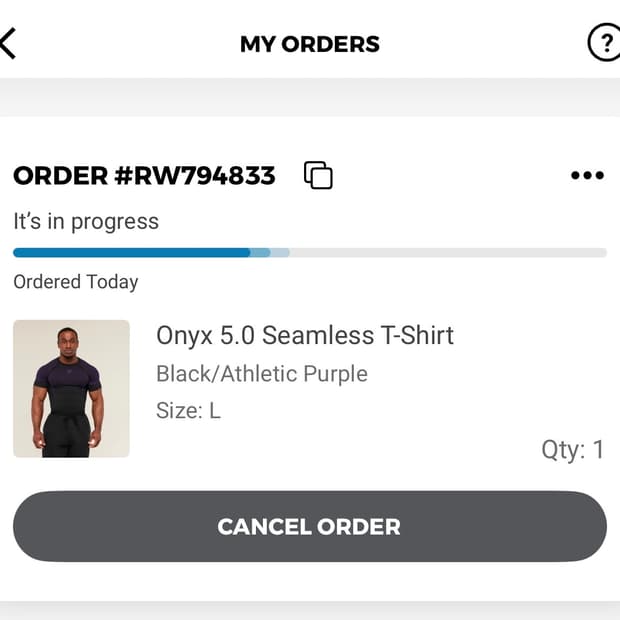Tap the "Qty: 1" quantity label
Screen dimensions: 620x620
click(x=572, y=450)
